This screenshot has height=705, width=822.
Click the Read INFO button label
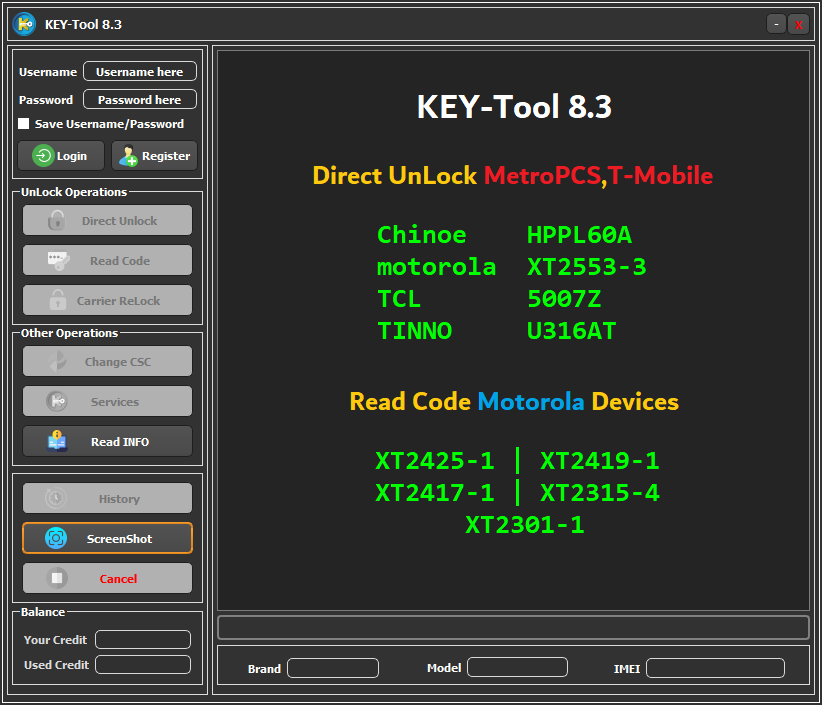point(120,442)
